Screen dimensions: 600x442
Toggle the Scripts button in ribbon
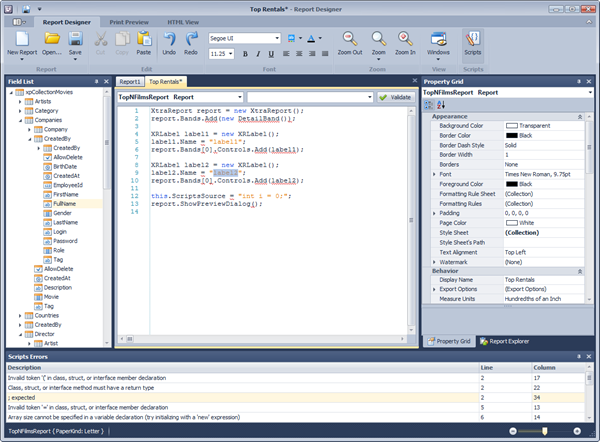point(473,46)
